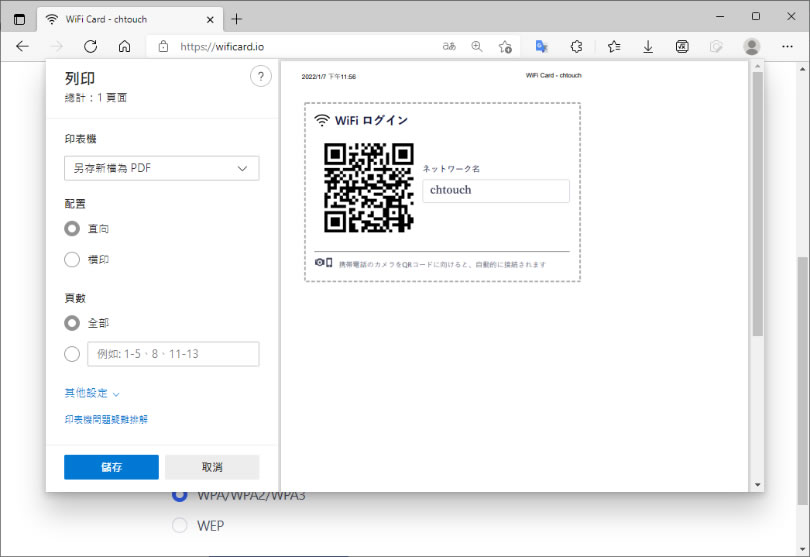Open the zoom magnifier icon in address bar

(477, 47)
